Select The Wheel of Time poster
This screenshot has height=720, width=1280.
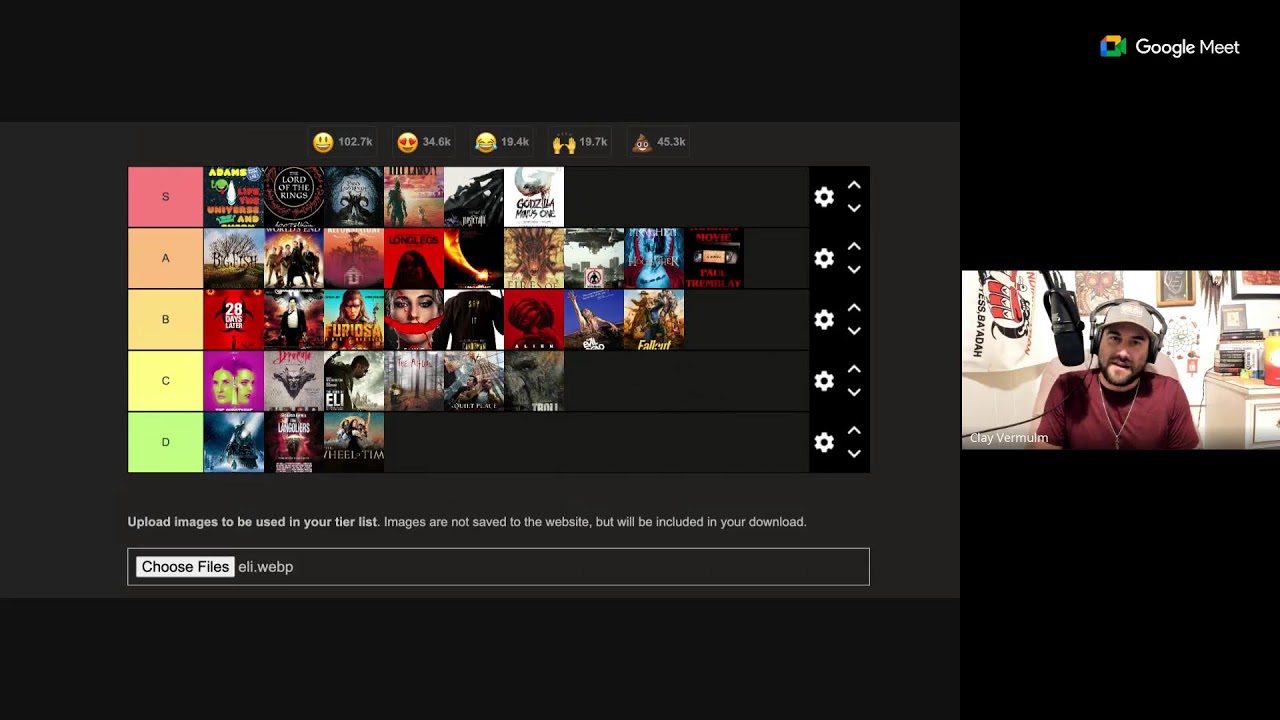pos(354,442)
